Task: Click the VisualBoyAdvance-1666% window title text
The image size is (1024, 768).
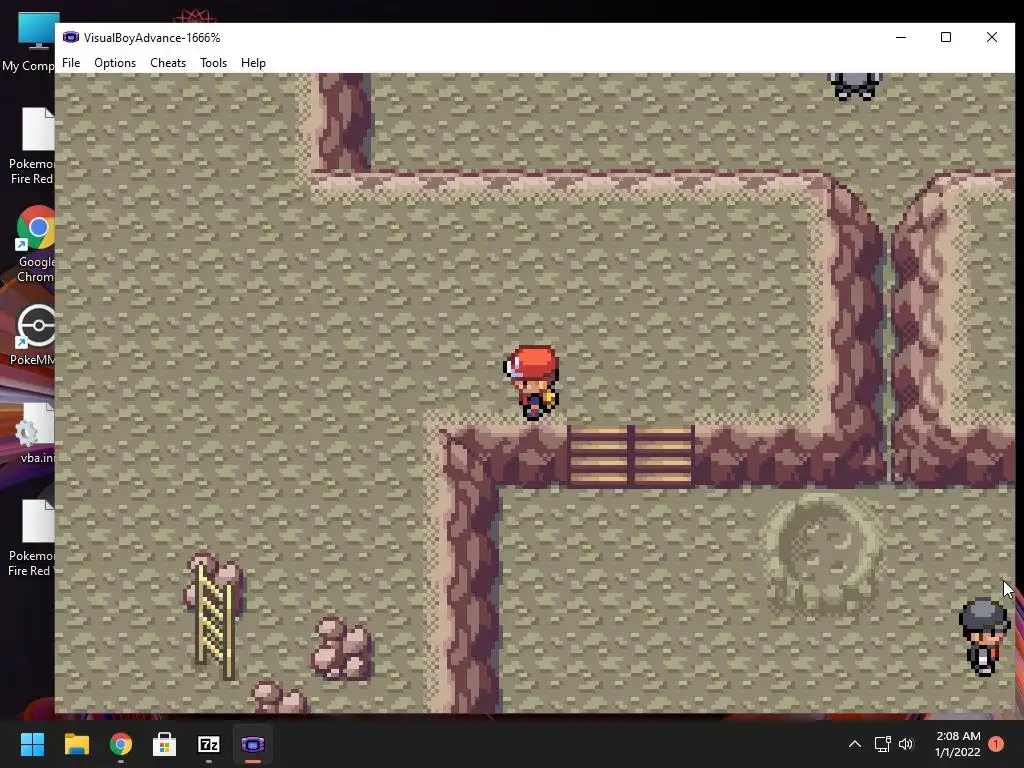Action: [152, 38]
